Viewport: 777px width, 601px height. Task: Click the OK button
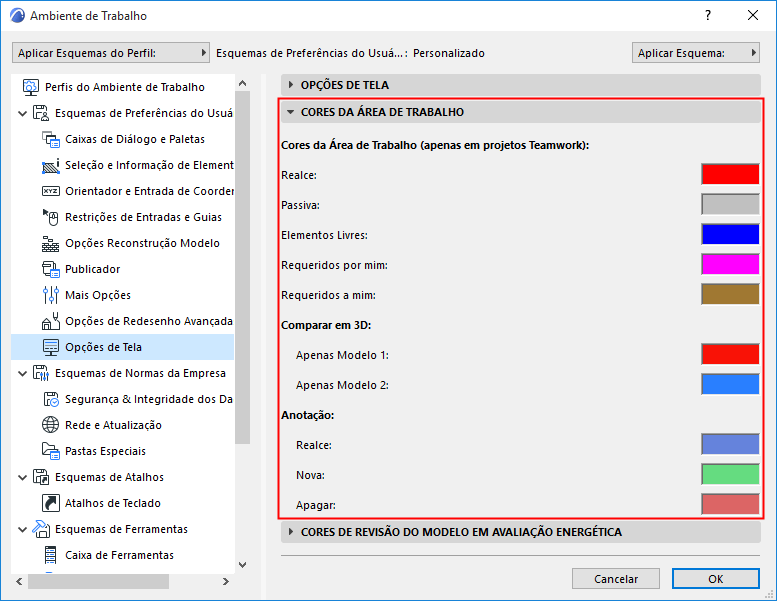(716, 579)
